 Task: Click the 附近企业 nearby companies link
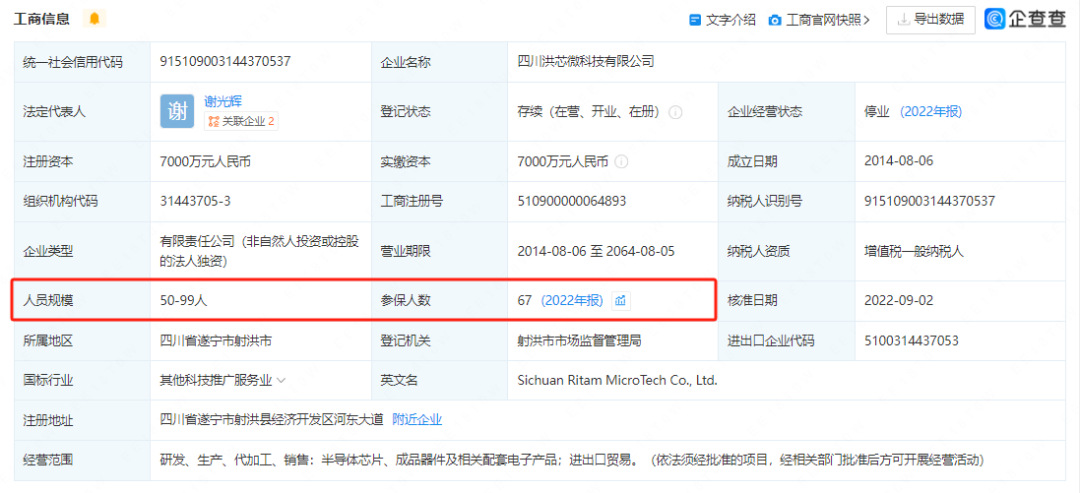pos(416,419)
